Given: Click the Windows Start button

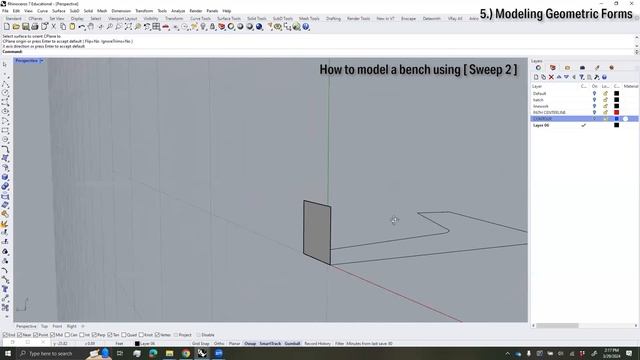Looking at the screenshot, I should point(7,353).
